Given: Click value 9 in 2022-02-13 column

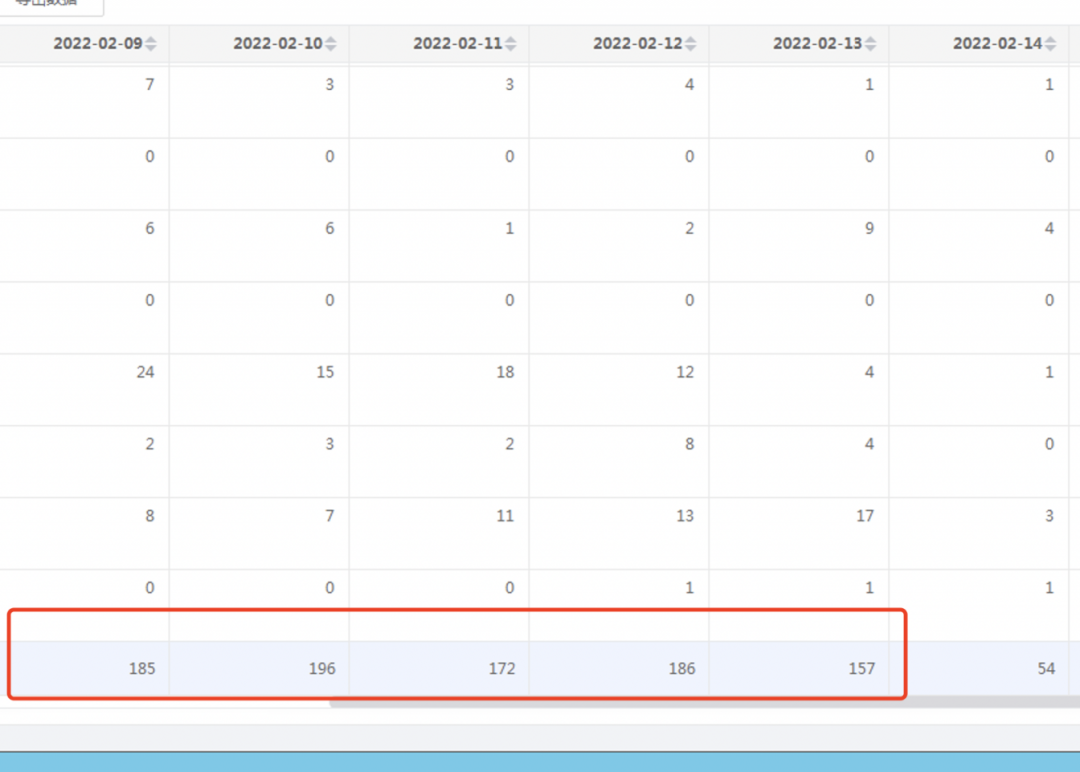Looking at the screenshot, I should coord(869,229).
